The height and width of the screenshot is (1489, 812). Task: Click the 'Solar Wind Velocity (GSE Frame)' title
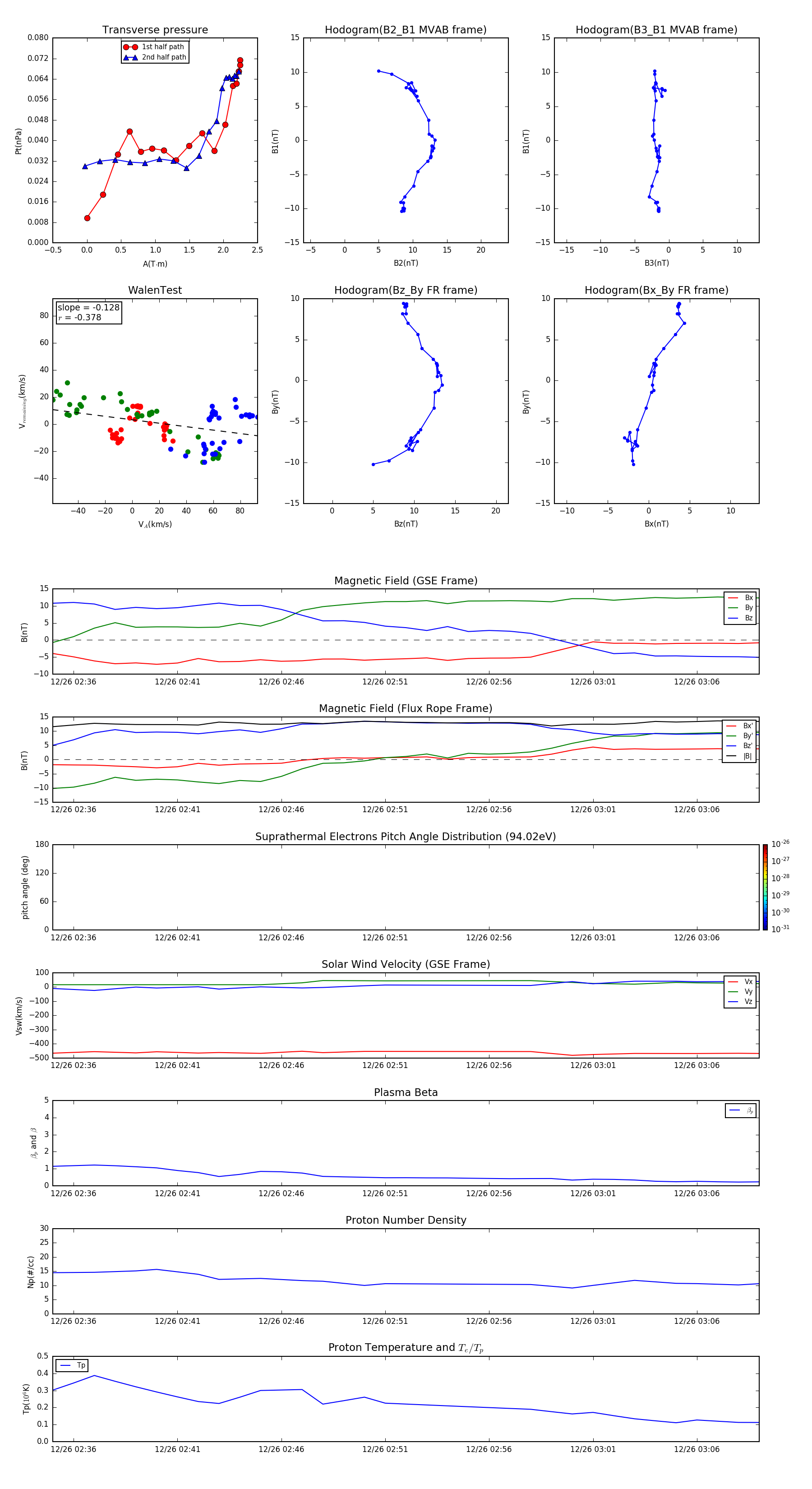point(405,965)
